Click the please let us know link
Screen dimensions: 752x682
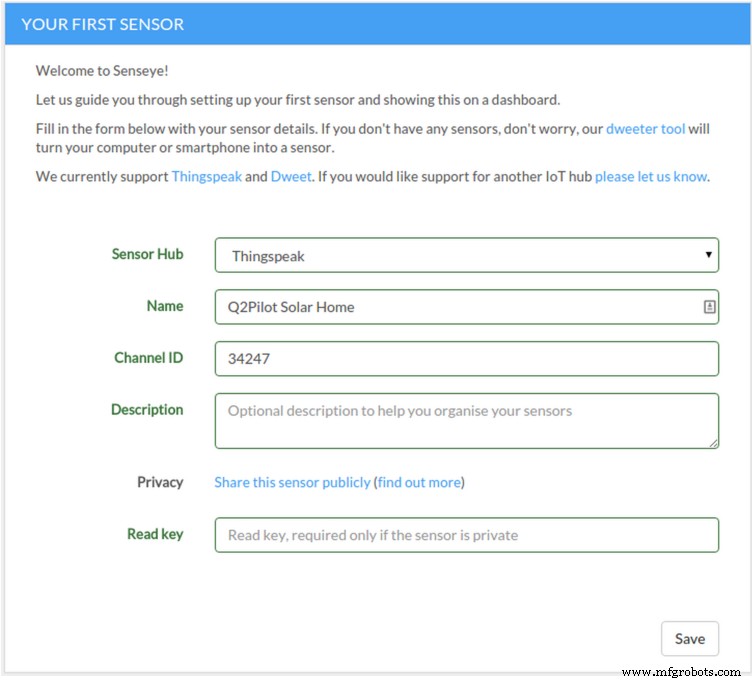(x=651, y=176)
